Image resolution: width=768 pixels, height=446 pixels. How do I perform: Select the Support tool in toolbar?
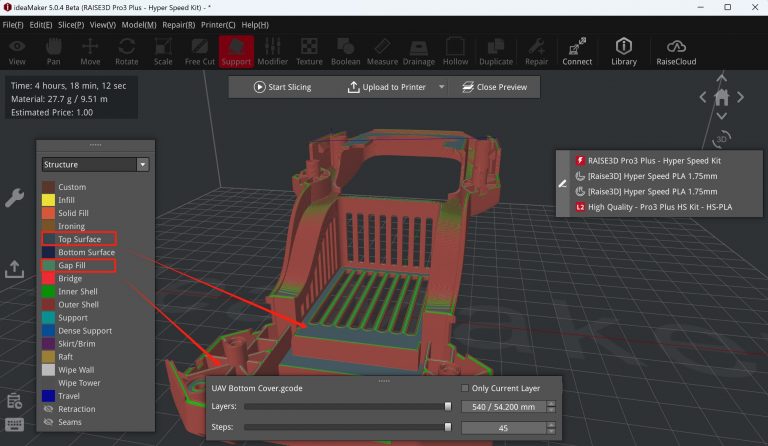point(236,52)
